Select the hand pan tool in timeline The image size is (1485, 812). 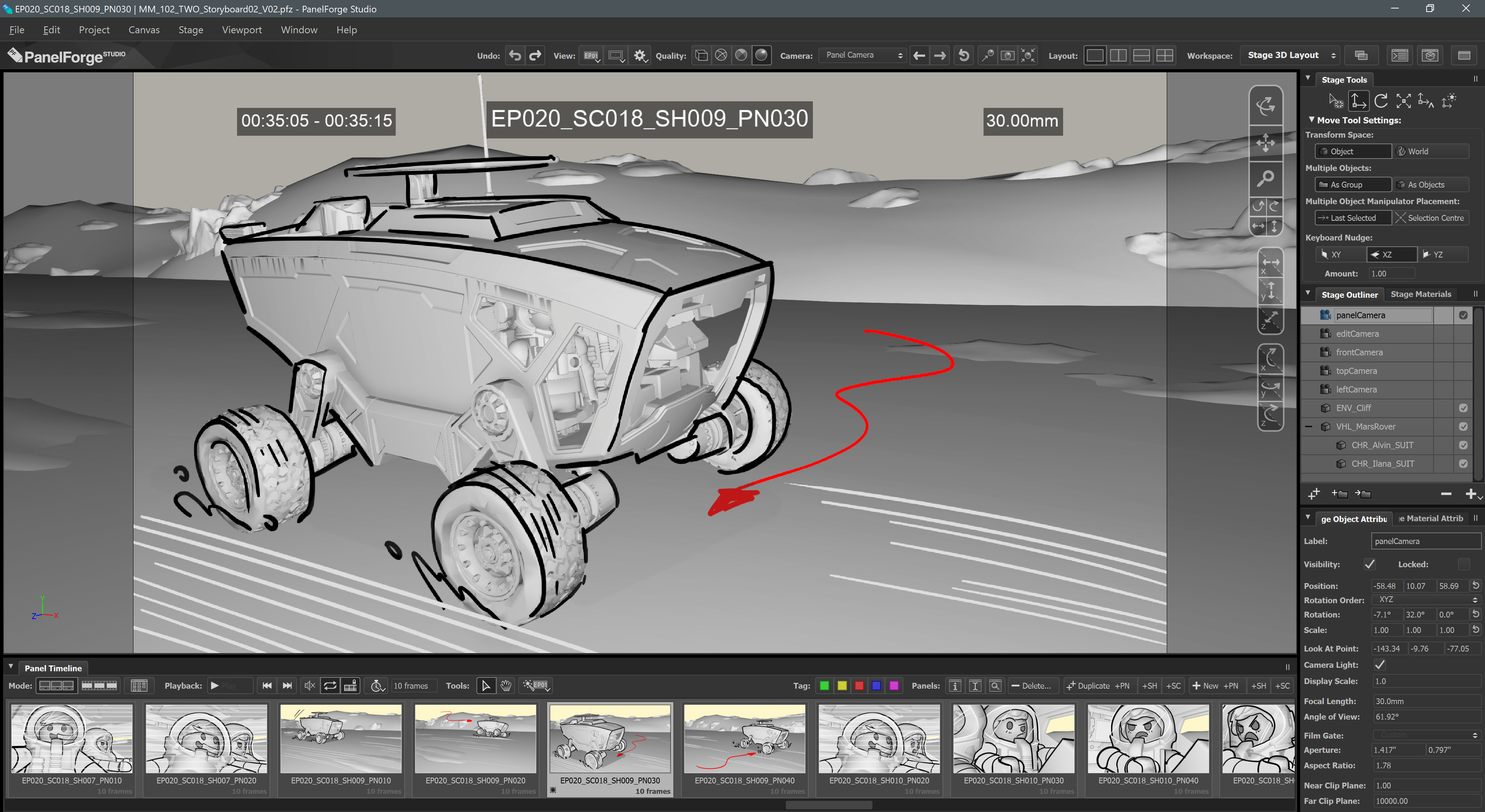pyautogui.click(x=505, y=685)
